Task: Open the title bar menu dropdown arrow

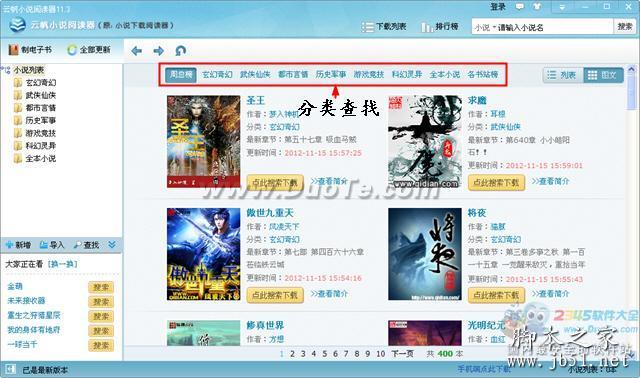Action: (x=562, y=7)
